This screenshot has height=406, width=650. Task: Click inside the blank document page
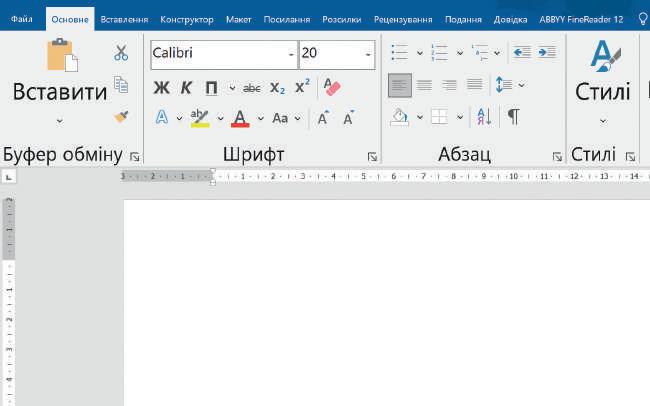click(386, 303)
